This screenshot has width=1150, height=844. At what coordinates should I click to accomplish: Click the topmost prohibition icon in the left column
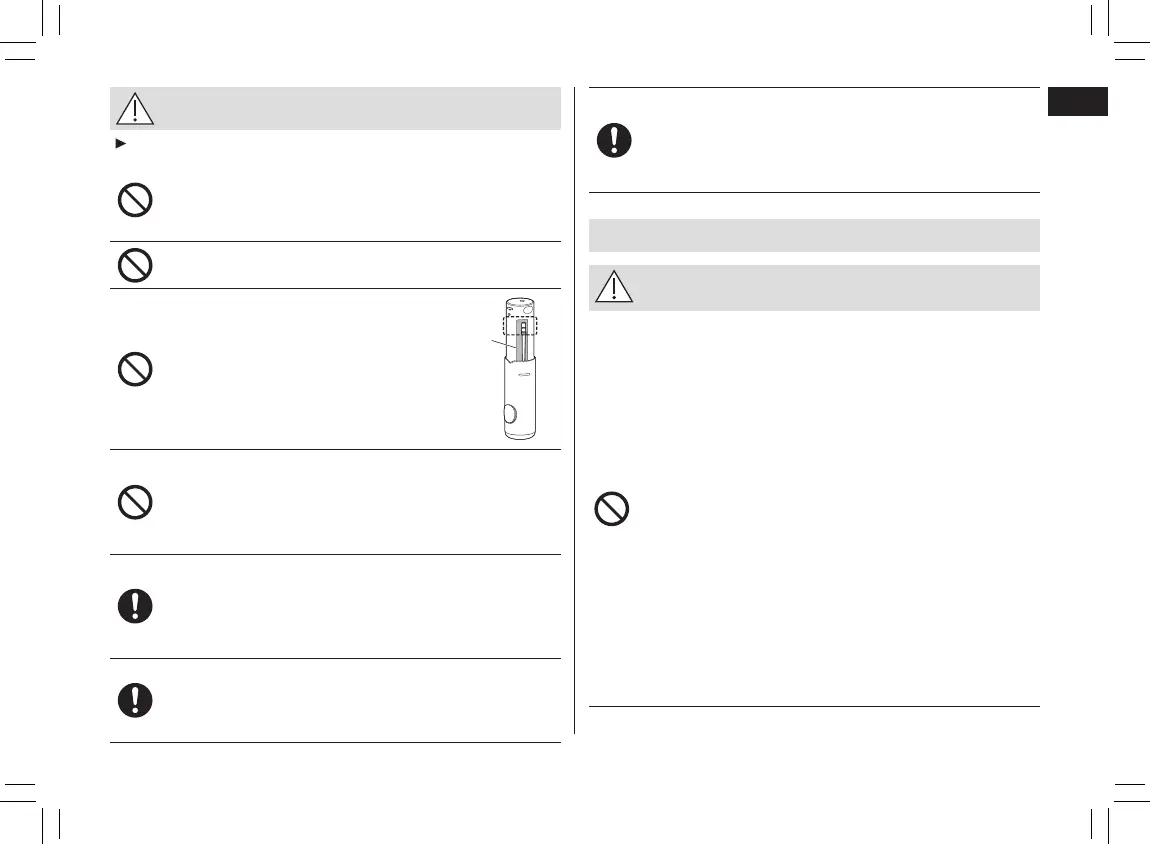[x=135, y=203]
